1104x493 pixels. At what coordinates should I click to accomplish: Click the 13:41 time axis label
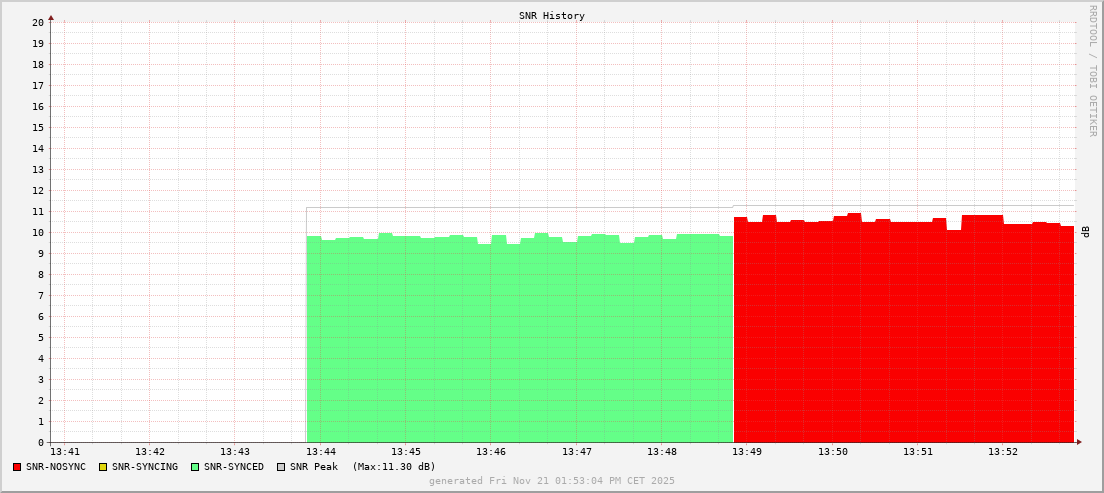tap(64, 452)
